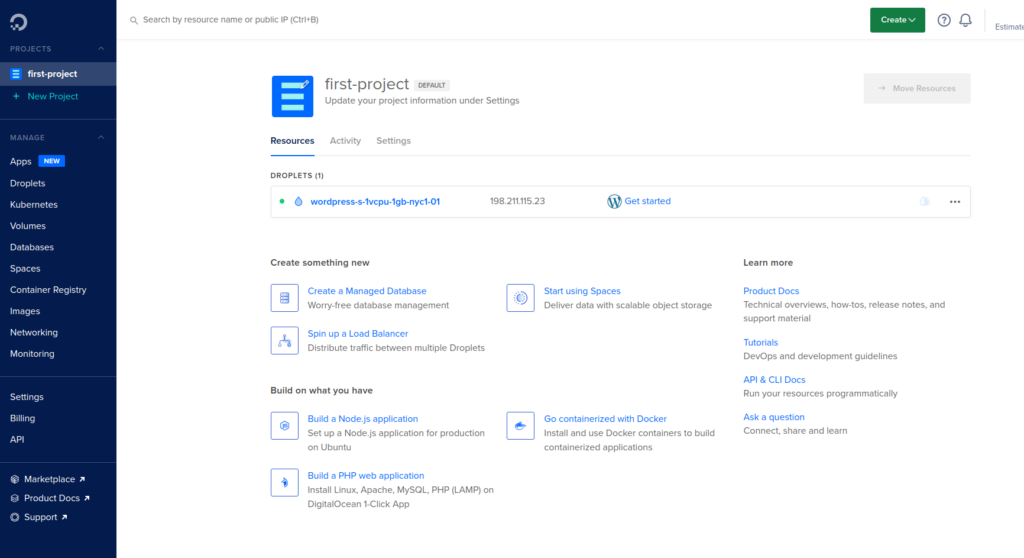The height and width of the screenshot is (558, 1024).
Task: Open the Tutorials link
Action: [x=760, y=342]
